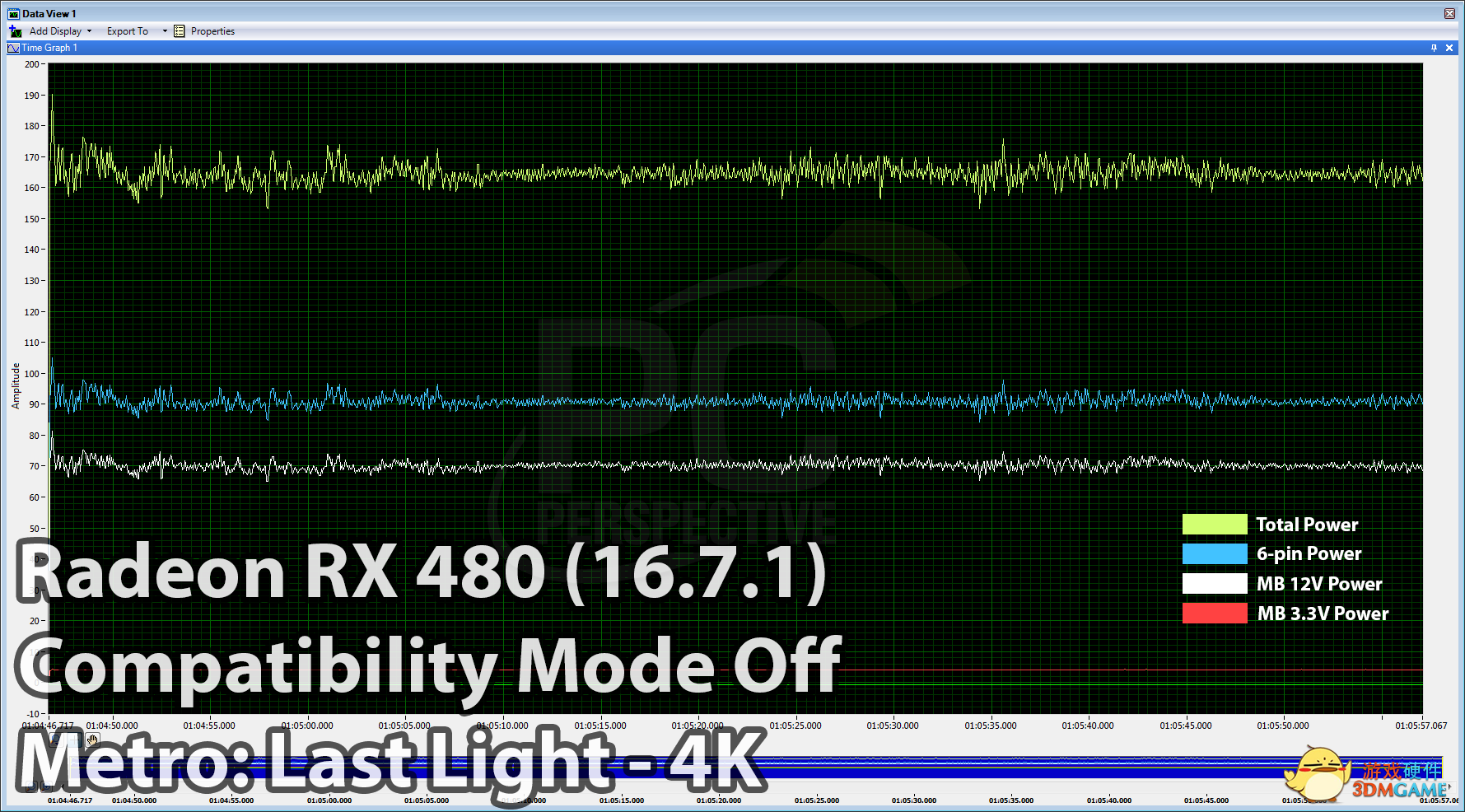
Task: Click the Properties list icon
Action: 180,31
